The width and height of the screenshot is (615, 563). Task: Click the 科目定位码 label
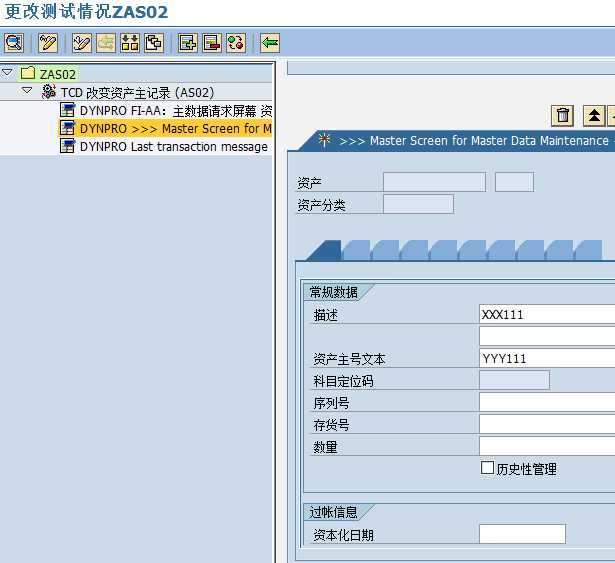click(x=343, y=381)
